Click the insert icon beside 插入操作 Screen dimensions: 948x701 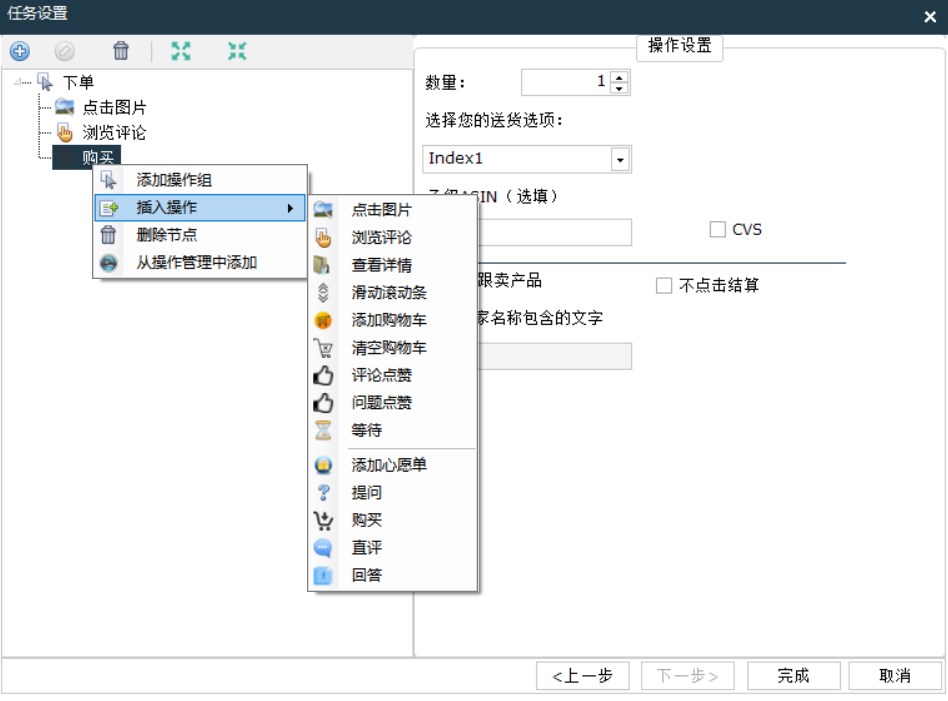(109, 207)
